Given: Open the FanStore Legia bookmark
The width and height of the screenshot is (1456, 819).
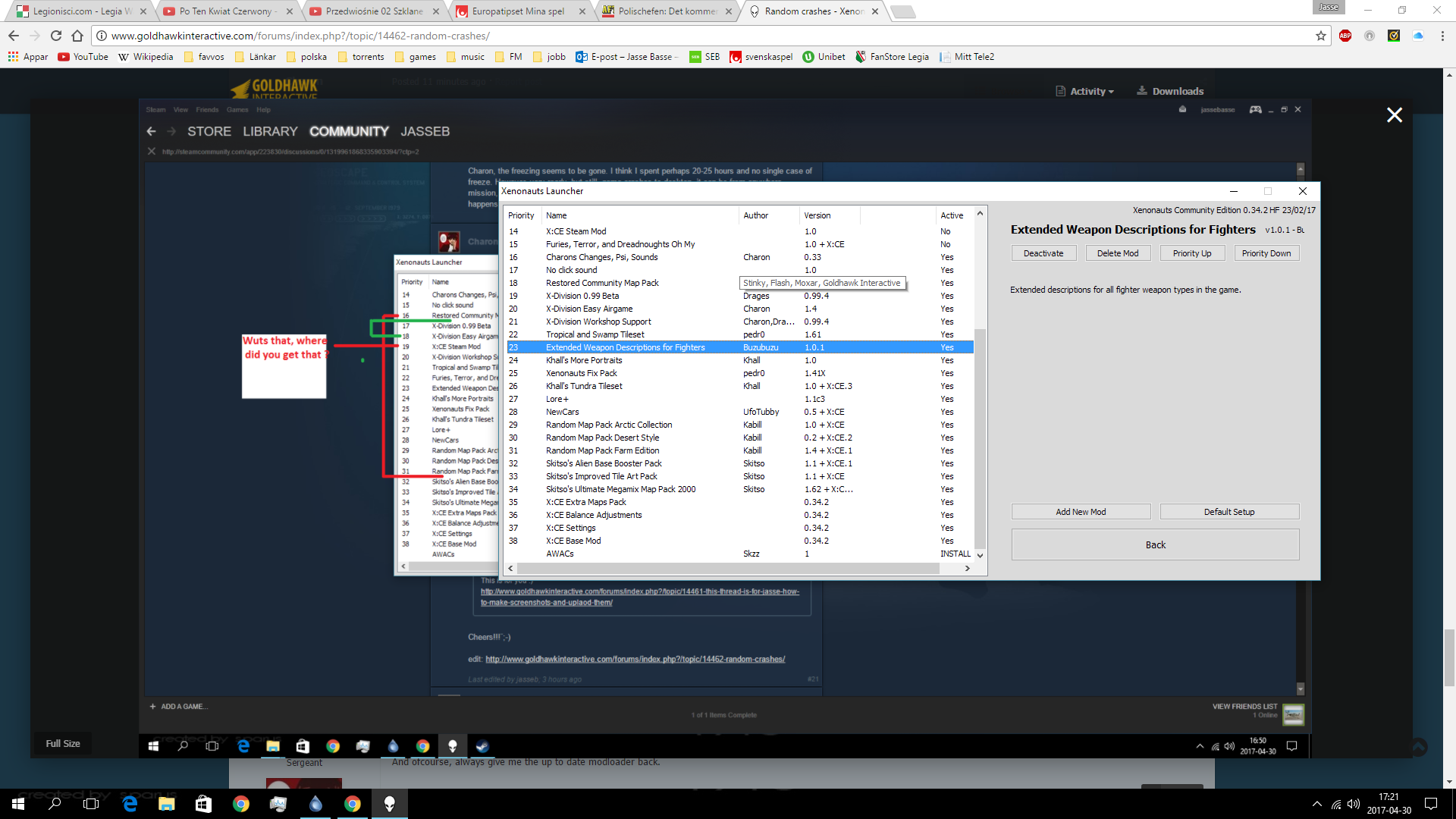Looking at the screenshot, I should (892, 57).
